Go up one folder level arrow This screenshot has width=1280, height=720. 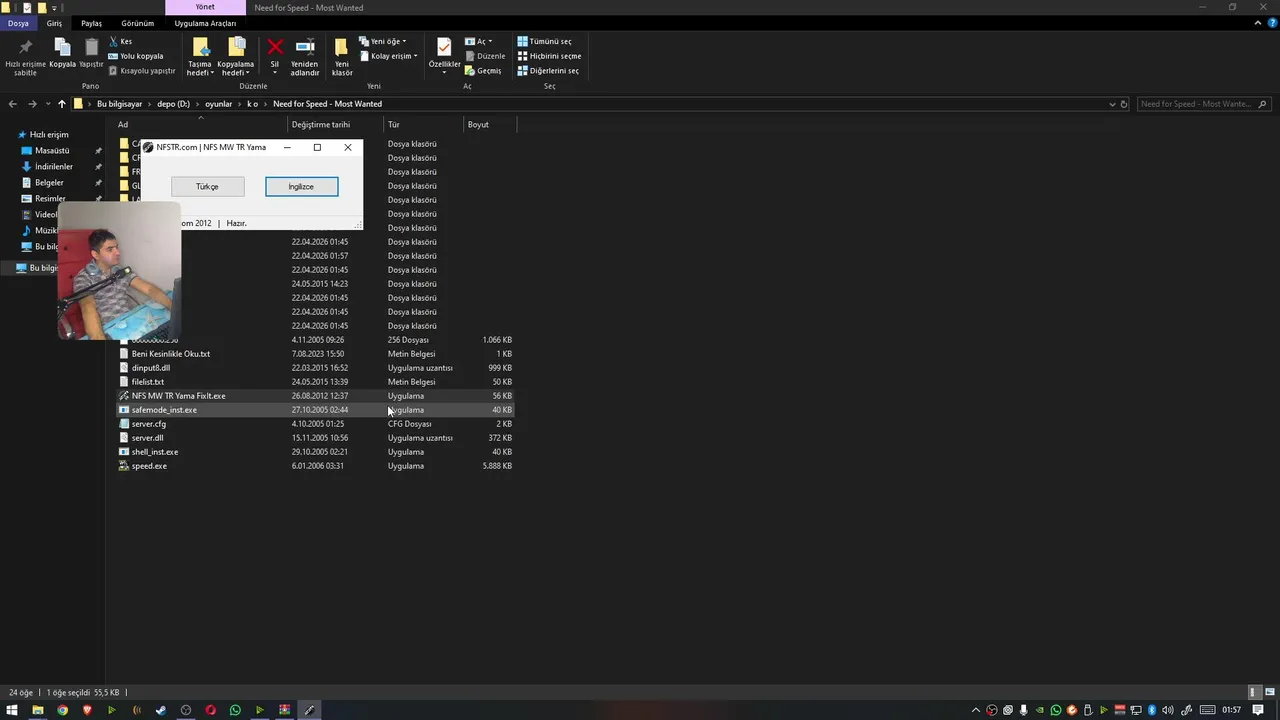62,104
